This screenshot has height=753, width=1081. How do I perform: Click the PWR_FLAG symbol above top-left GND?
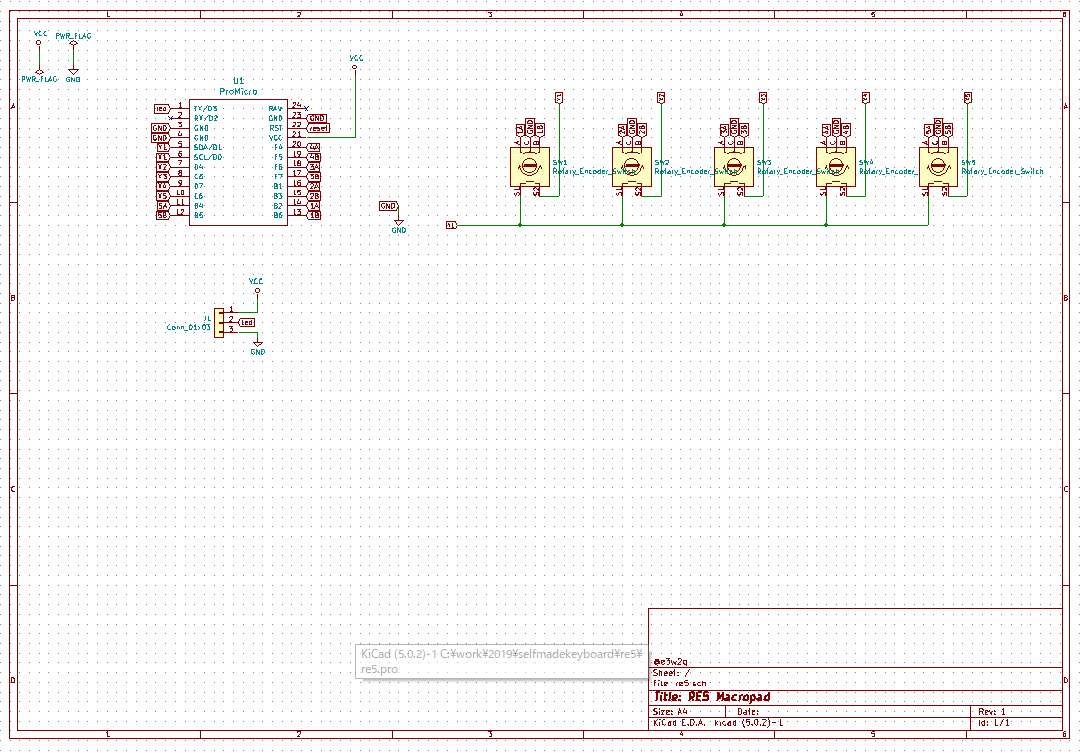(x=73, y=39)
